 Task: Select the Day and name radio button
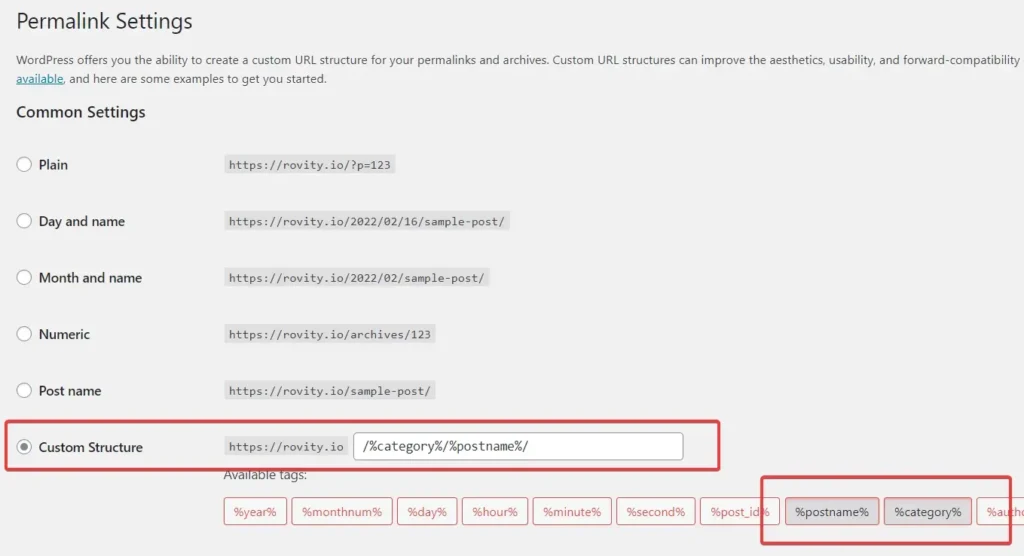point(24,221)
